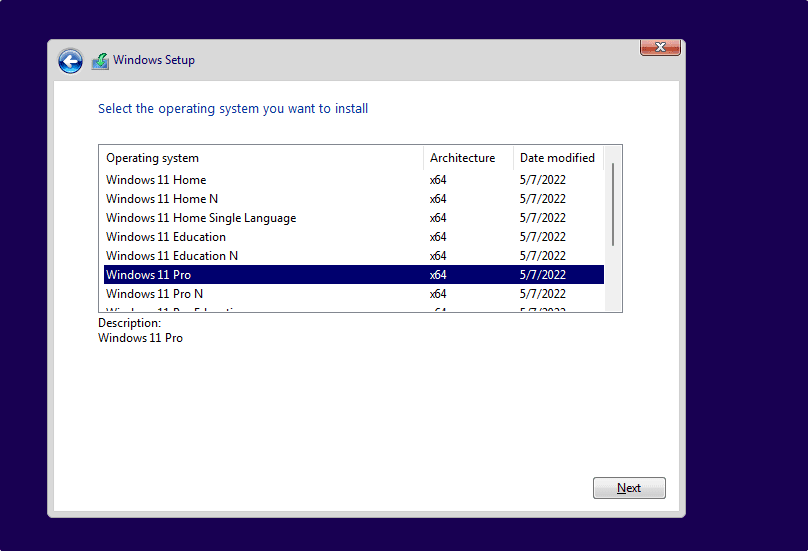Click the Next button

(x=629, y=488)
